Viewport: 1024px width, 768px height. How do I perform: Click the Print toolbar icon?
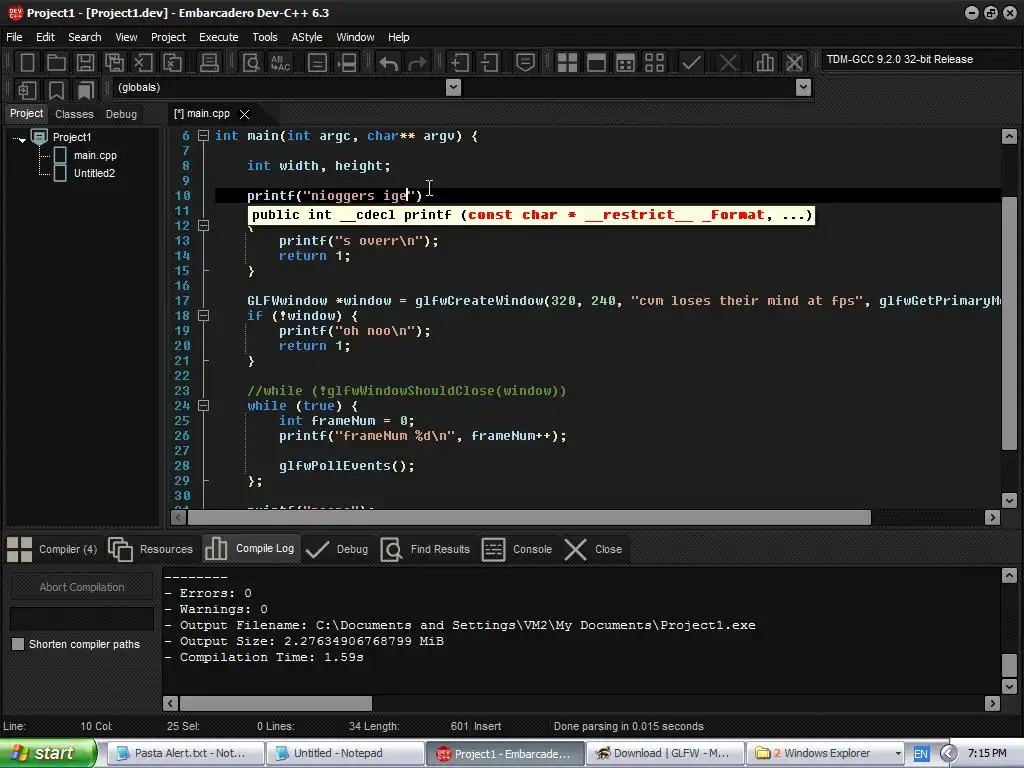pos(209,63)
